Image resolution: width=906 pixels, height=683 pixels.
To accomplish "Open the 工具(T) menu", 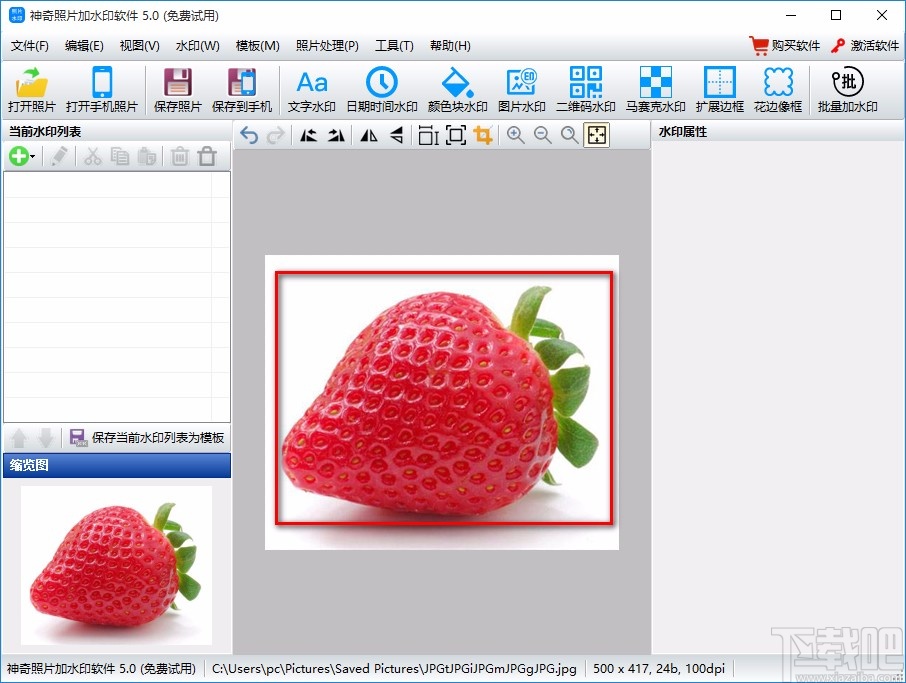I will tap(394, 46).
